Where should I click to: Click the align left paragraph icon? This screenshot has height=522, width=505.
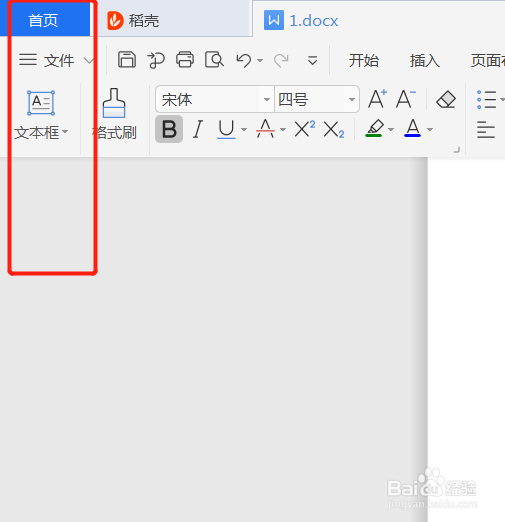[486, 130]
